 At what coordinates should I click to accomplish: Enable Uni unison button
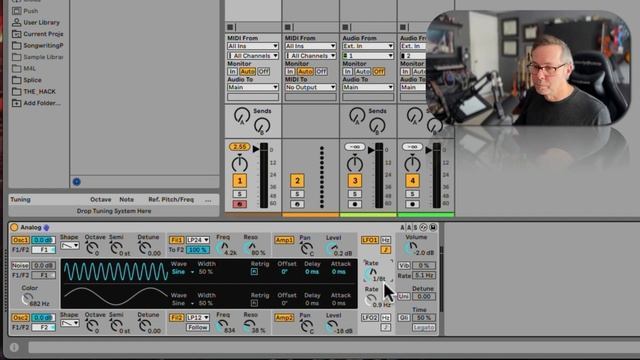(404, 296)
